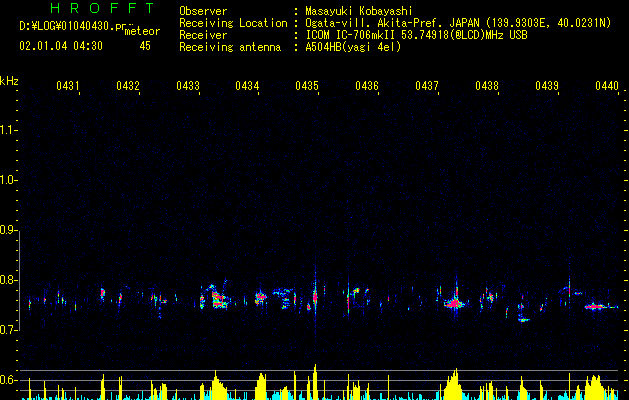Viewport: 629px width, 400px height.
Task: Click the Receiving antenna label
Action: tap(230, 47)
